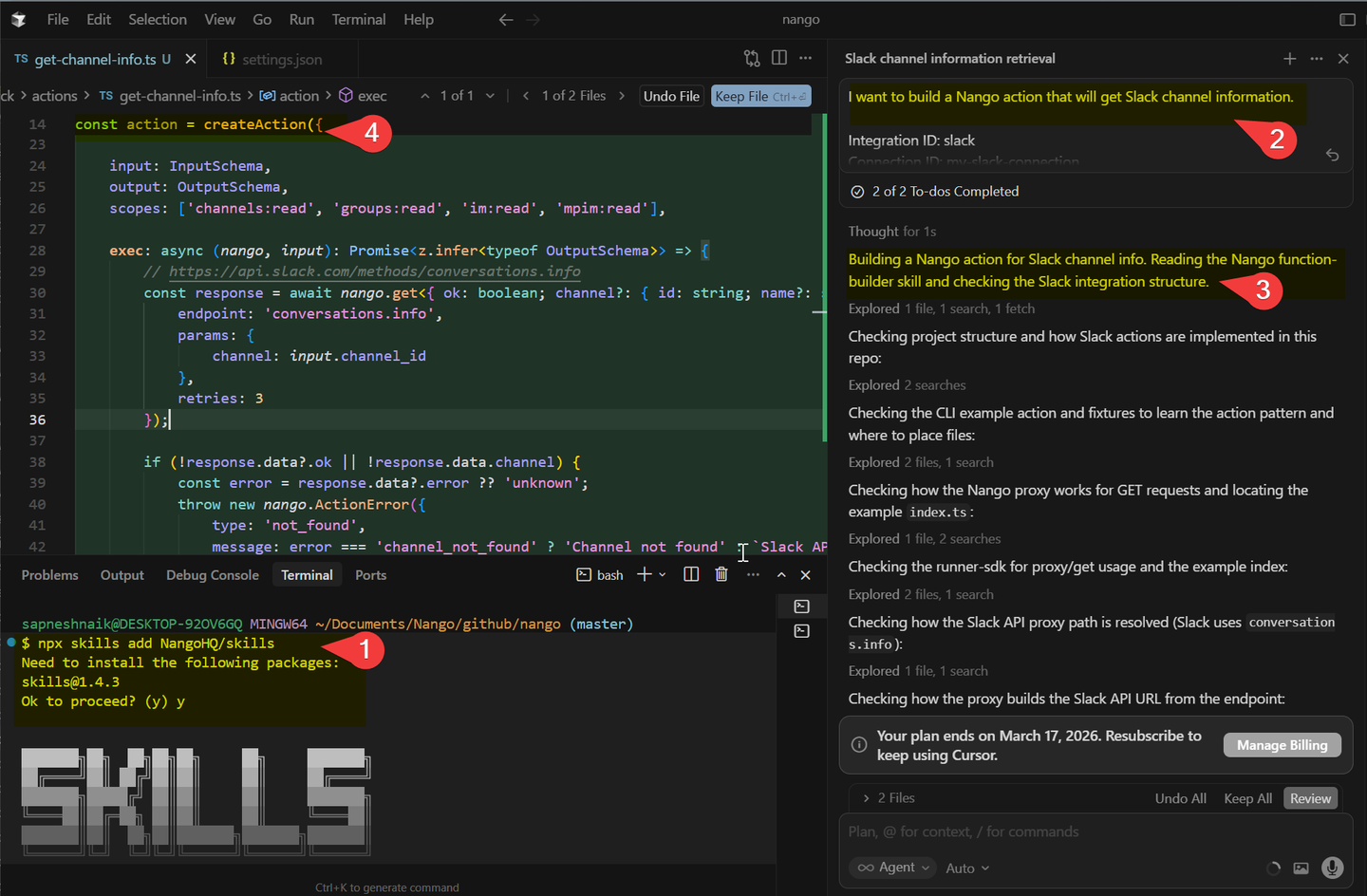Toggle the layout panel icon at top right
The image size is (1367, 896).
[1347, 19]
